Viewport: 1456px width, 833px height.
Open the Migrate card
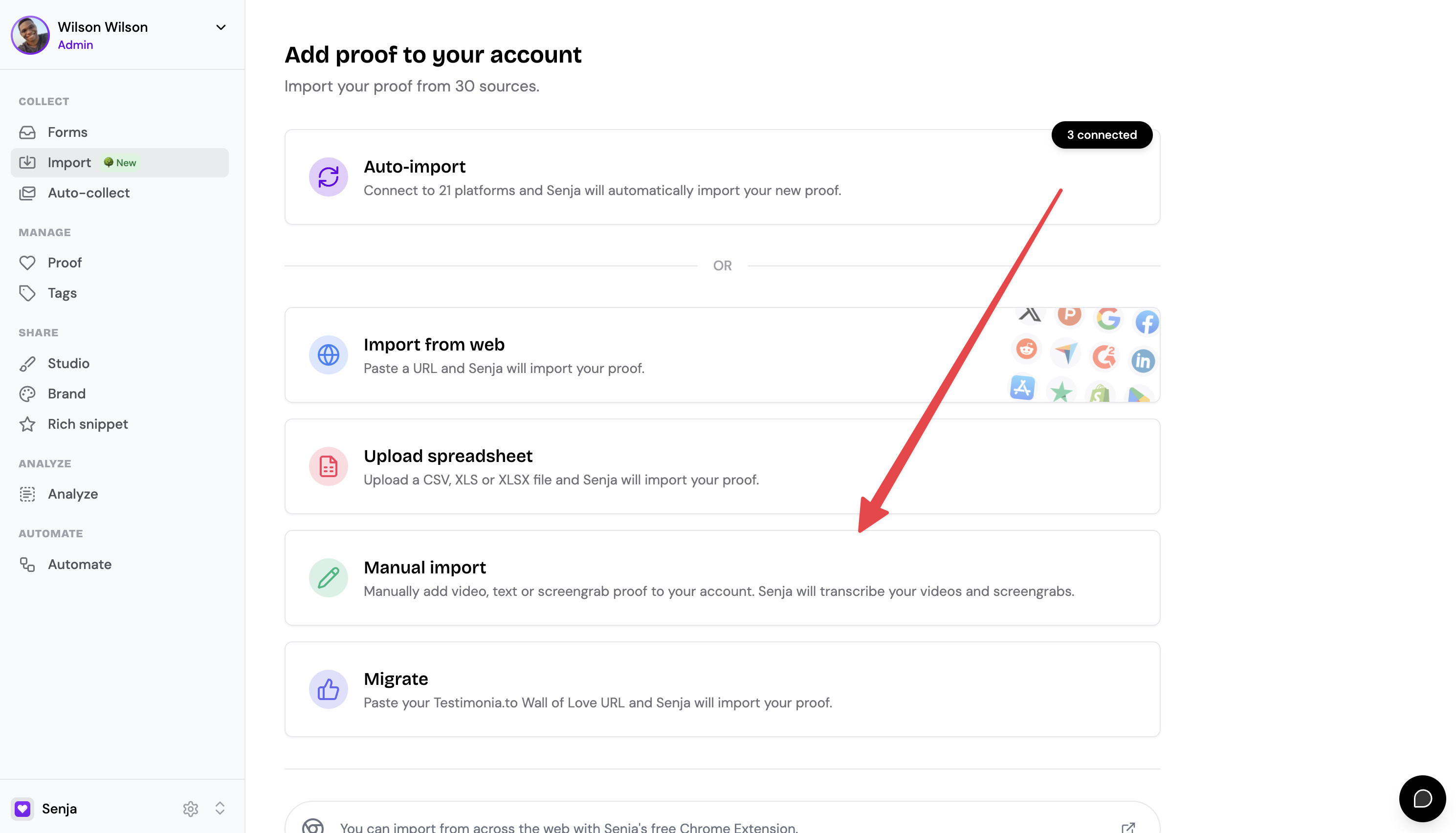tap(722, 689)
